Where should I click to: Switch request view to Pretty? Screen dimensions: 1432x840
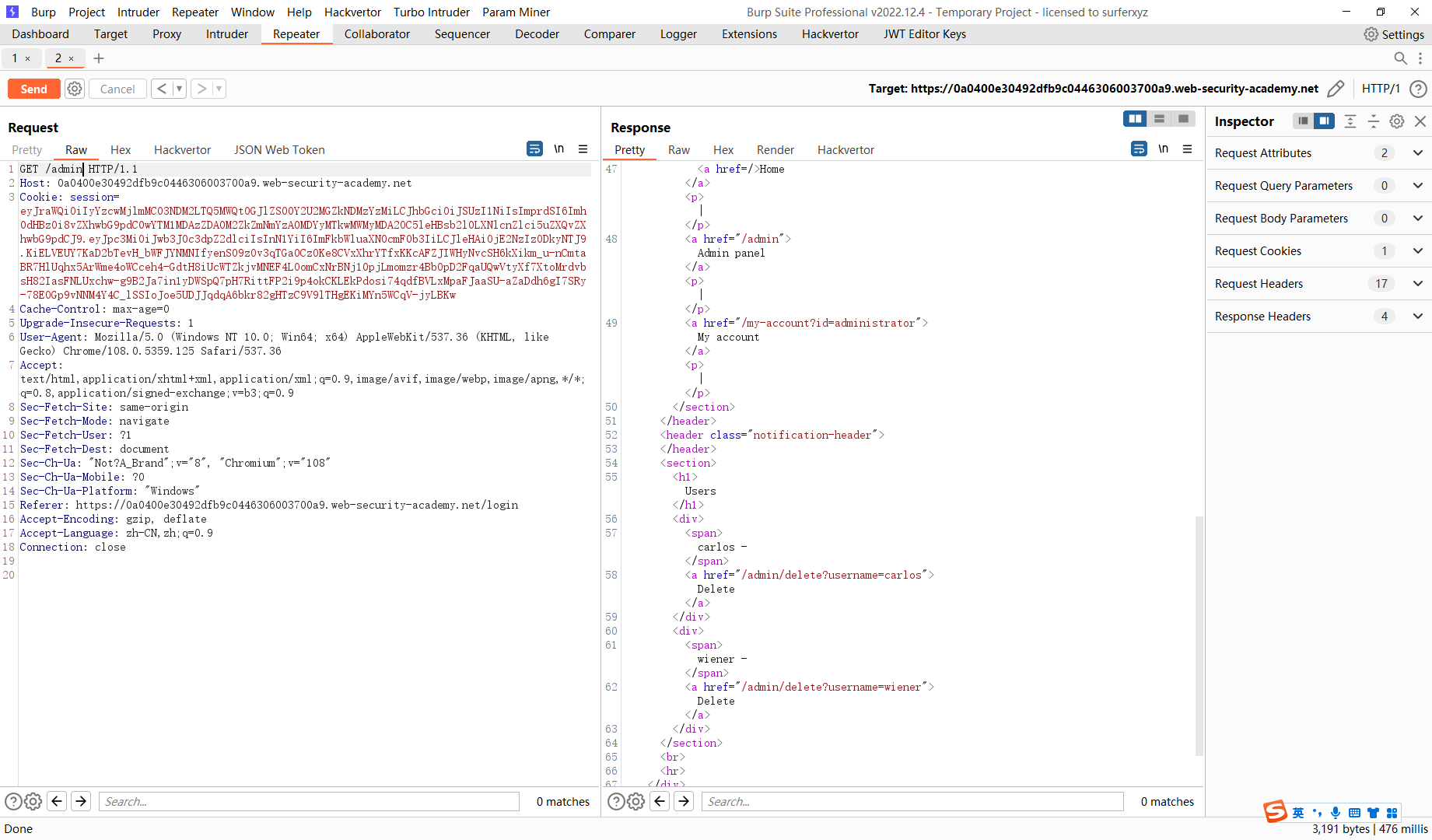coord(27,150)
